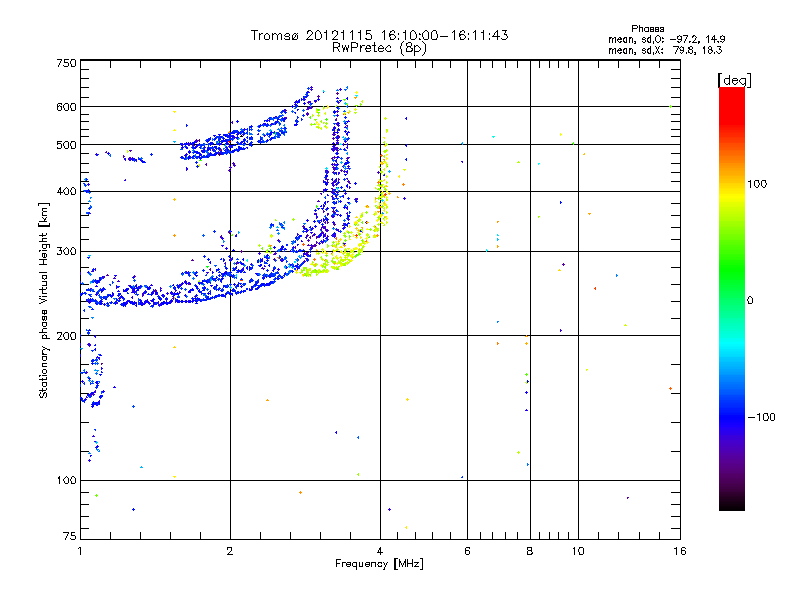Click the colorbar tick label '100'
This screenshot has width=800, height=600.
click(x=757, y=184)
